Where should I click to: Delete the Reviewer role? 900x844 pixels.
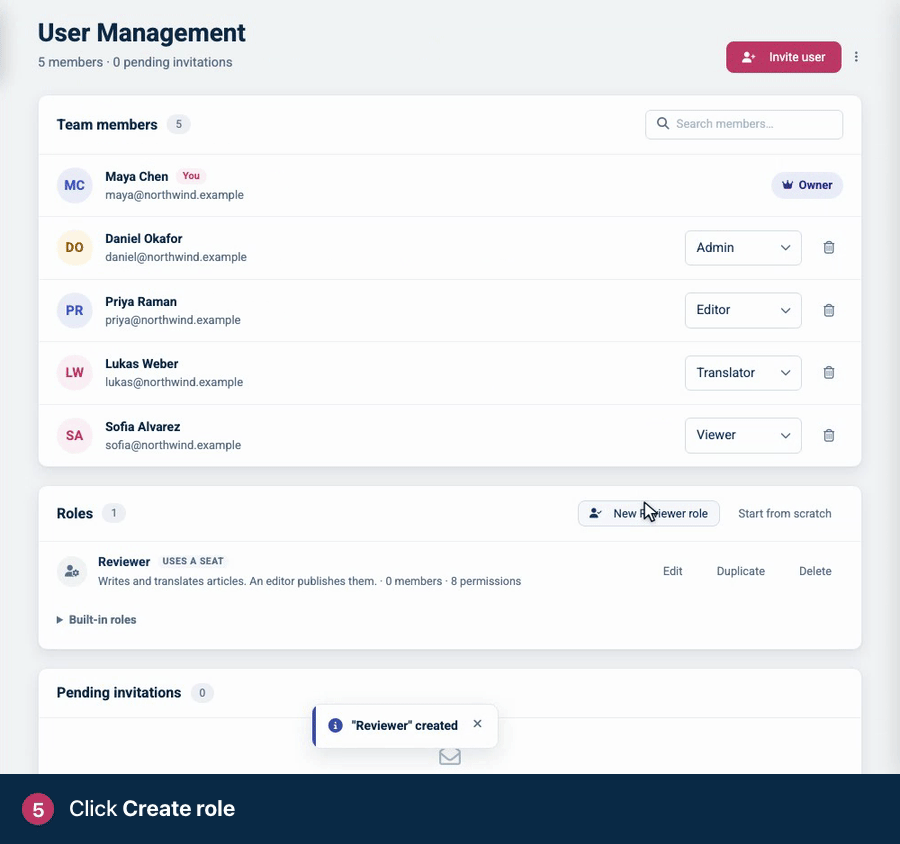815,571
